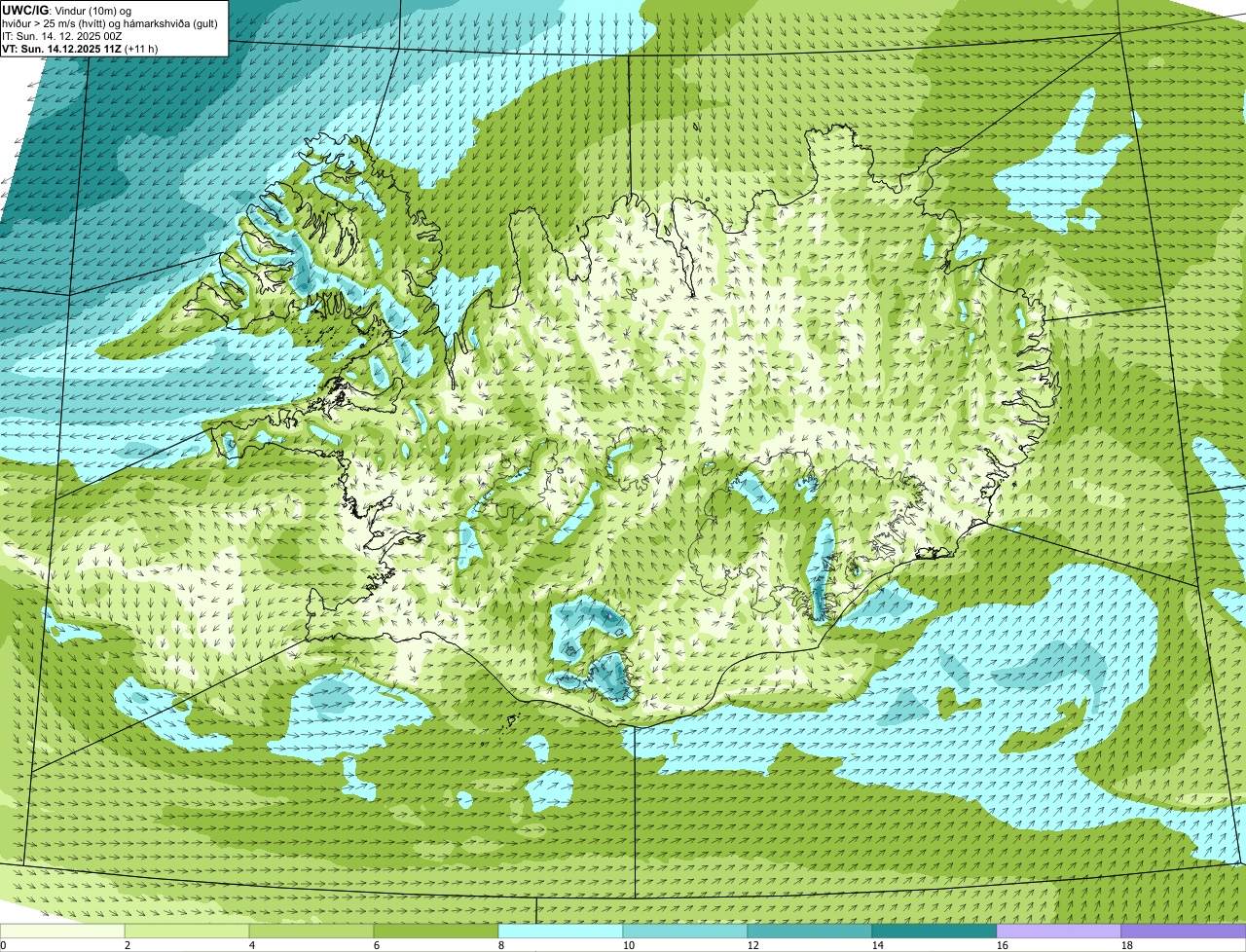Click the legend scale label '10'

point(629,945)
